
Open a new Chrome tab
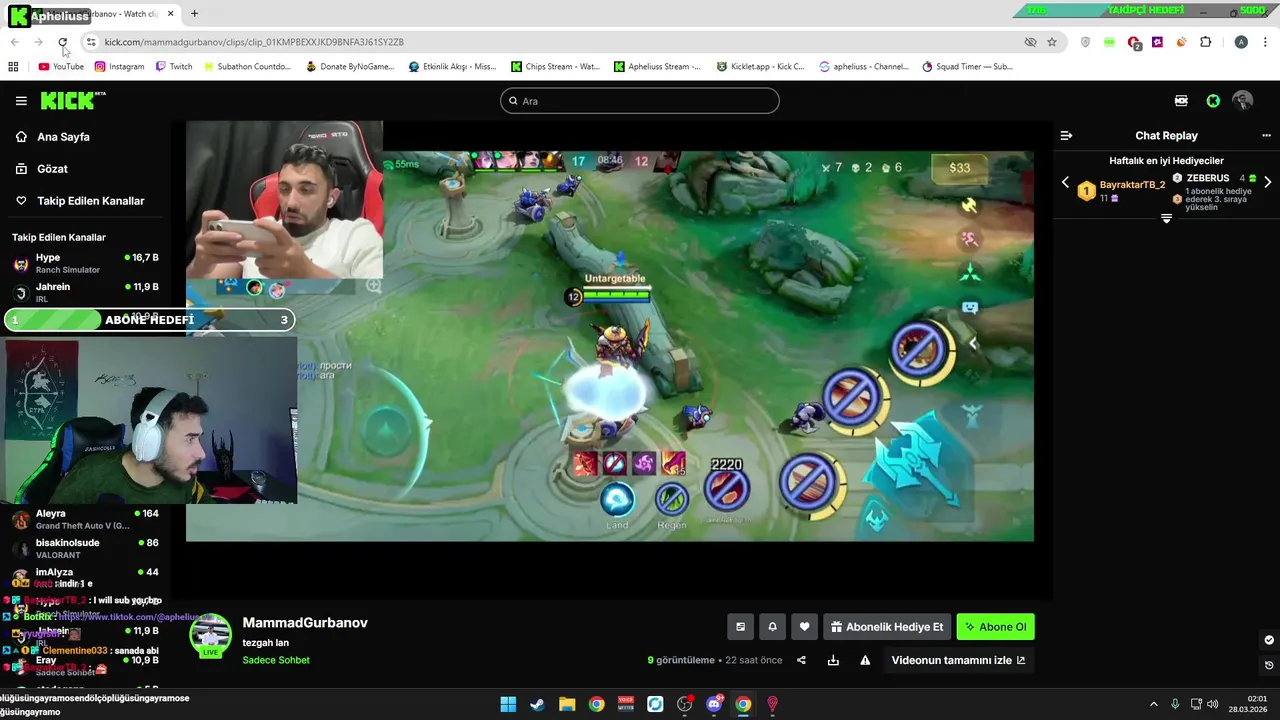click(194, 14)
